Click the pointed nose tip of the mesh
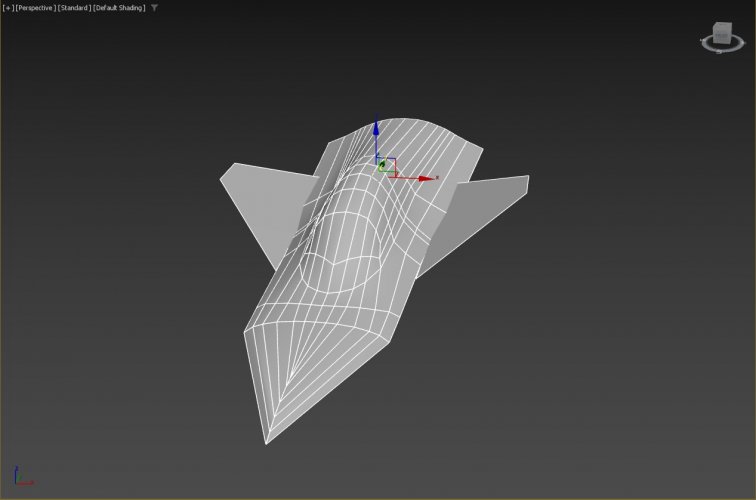The width and height of the screenshot is (756, 500). [266, 441]
